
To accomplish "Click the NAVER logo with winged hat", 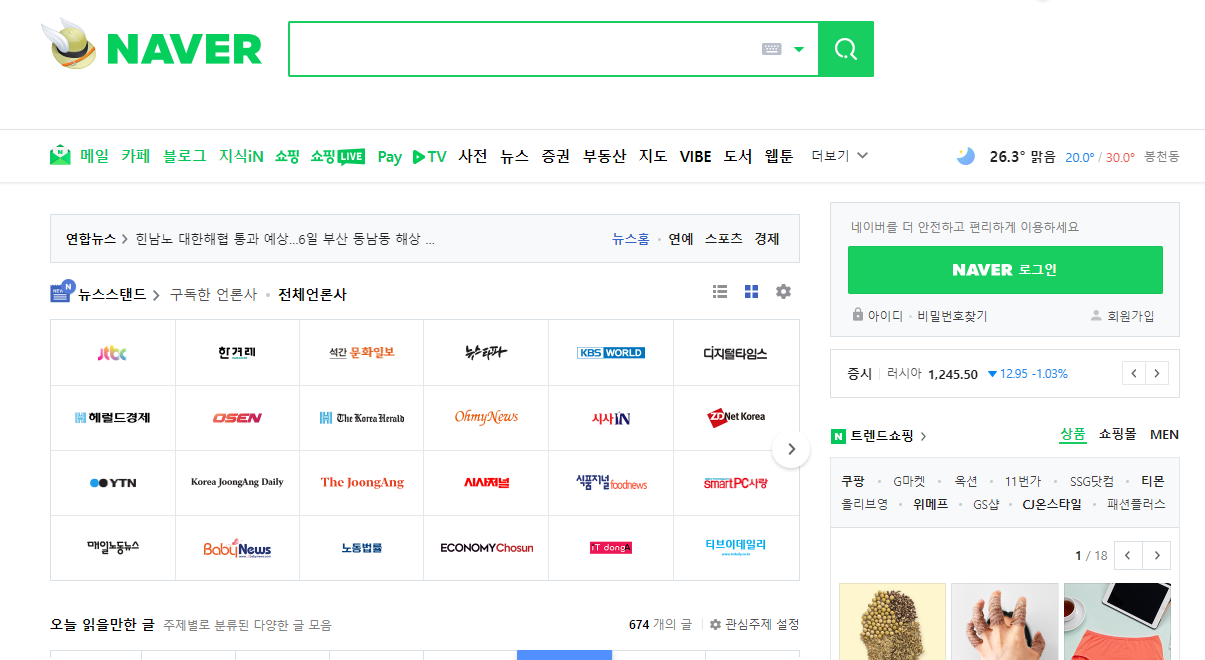I will [152, 46].
